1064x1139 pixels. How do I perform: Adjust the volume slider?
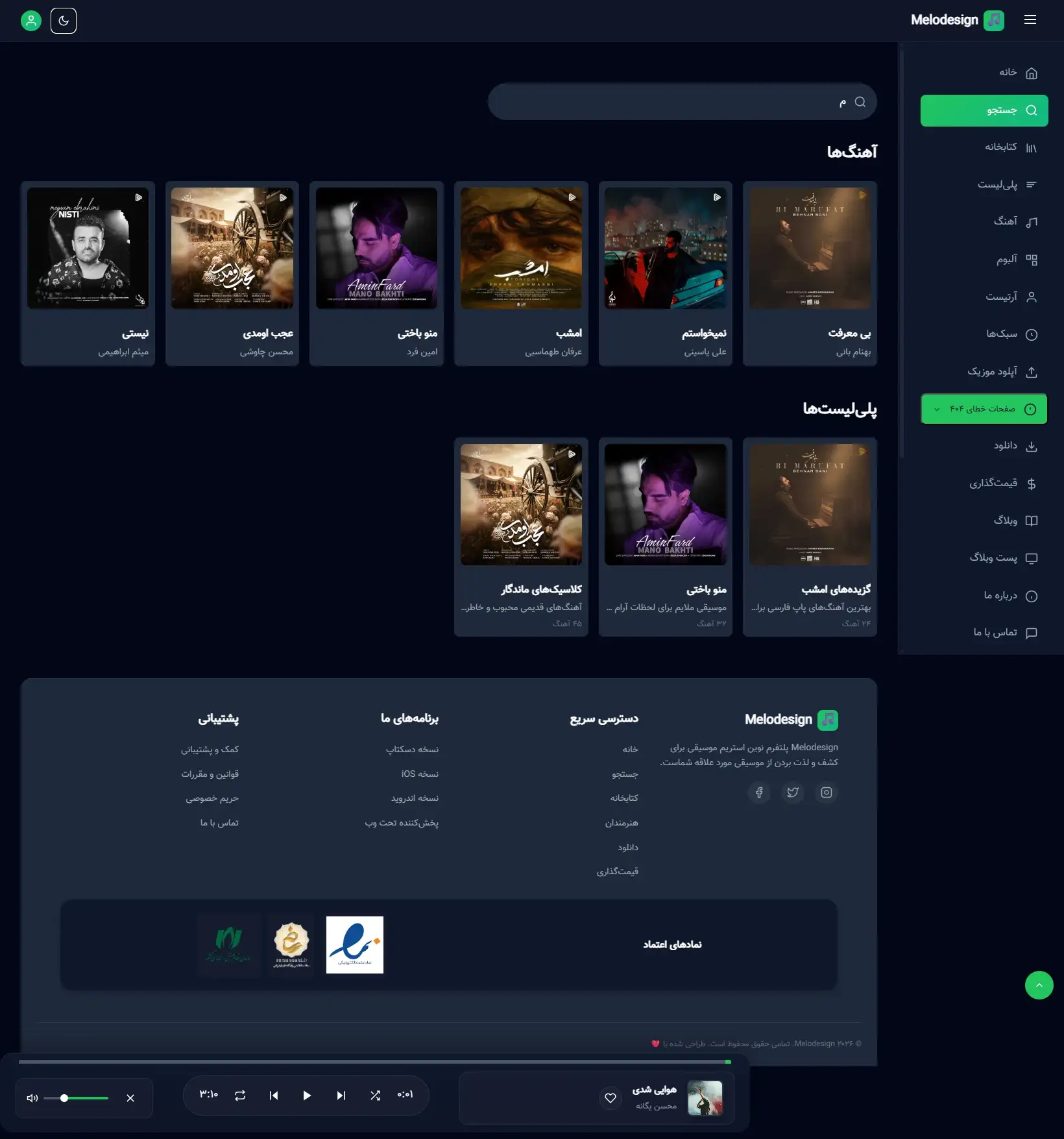point(76,1098)
